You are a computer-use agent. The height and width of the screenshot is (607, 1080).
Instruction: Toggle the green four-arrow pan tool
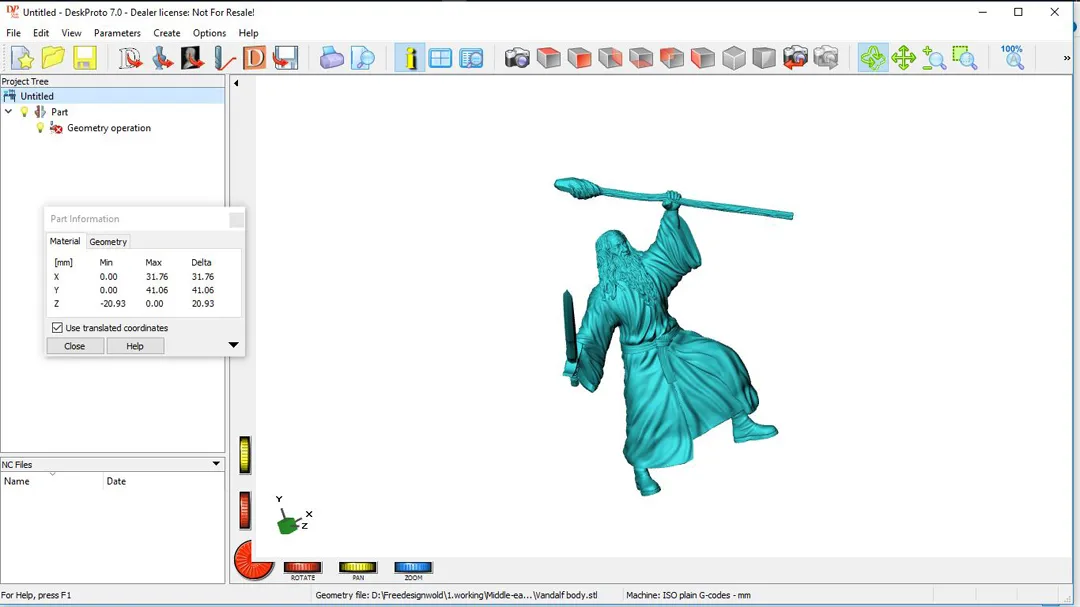[903, 58]
